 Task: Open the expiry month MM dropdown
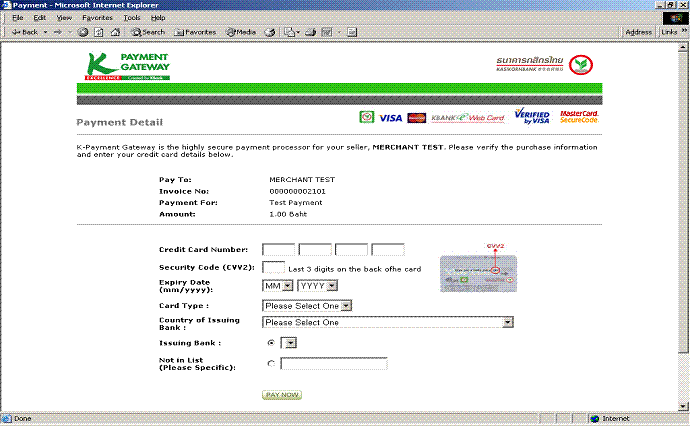coord(278,286)
